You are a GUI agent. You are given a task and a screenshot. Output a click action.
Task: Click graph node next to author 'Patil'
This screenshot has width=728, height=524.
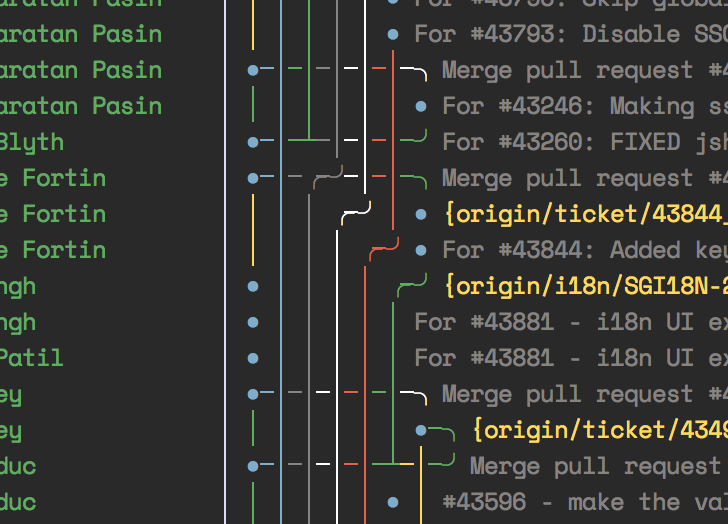tap(253, 358)
